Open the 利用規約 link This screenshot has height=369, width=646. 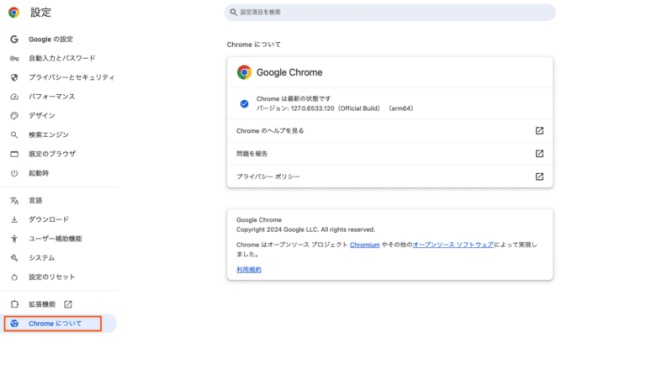click(249, 270)
